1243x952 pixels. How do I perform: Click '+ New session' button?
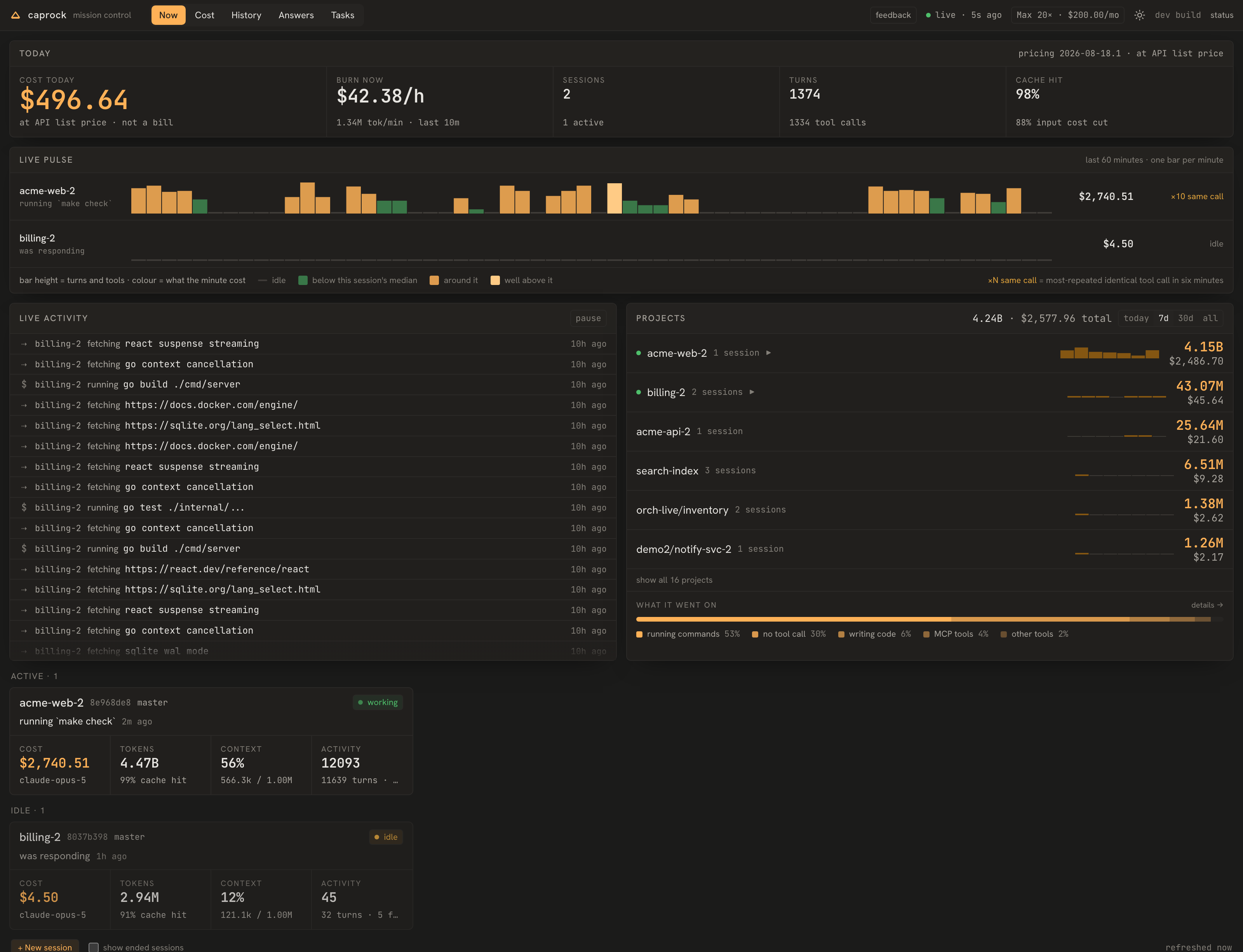(x=45, y=947)
